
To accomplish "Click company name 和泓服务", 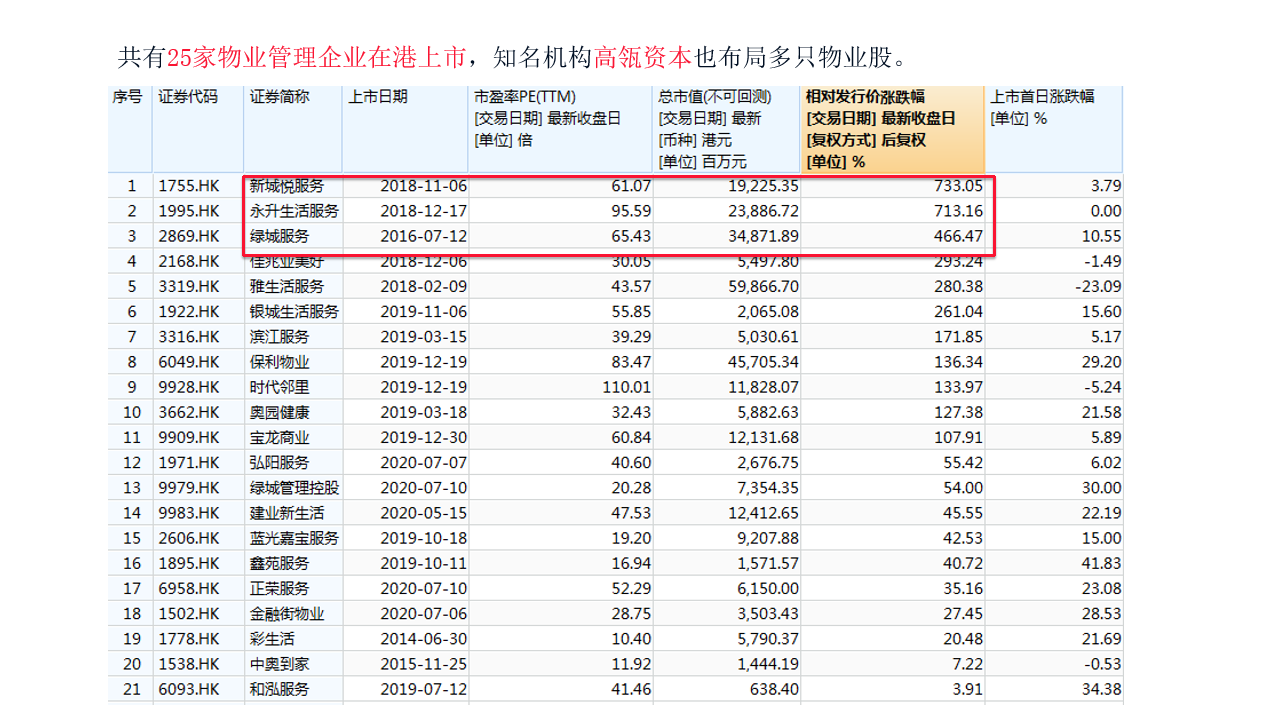I will pyautogui.click(x=280, y=689).
